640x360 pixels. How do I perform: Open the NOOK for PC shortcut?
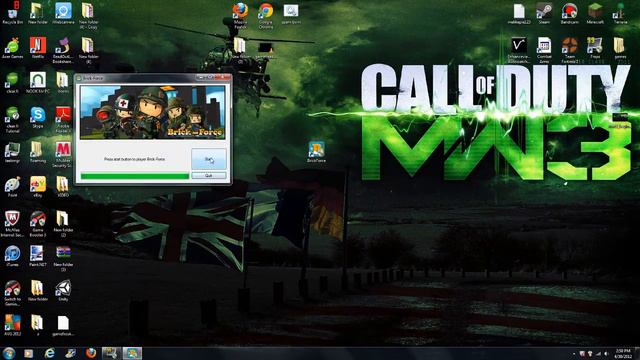click(x=38, y=83)
